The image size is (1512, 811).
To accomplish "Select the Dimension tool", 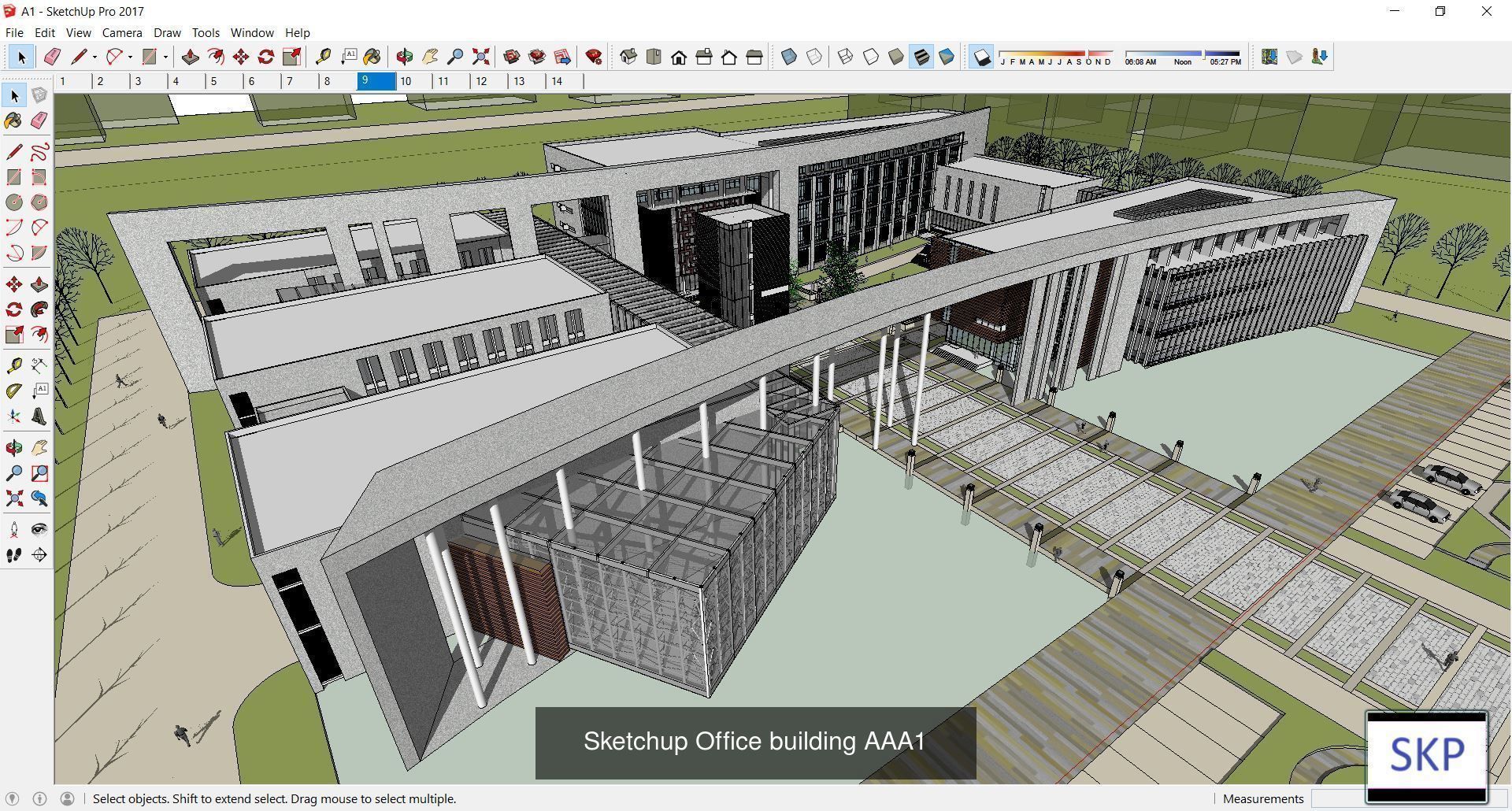I will pos(39,366).
